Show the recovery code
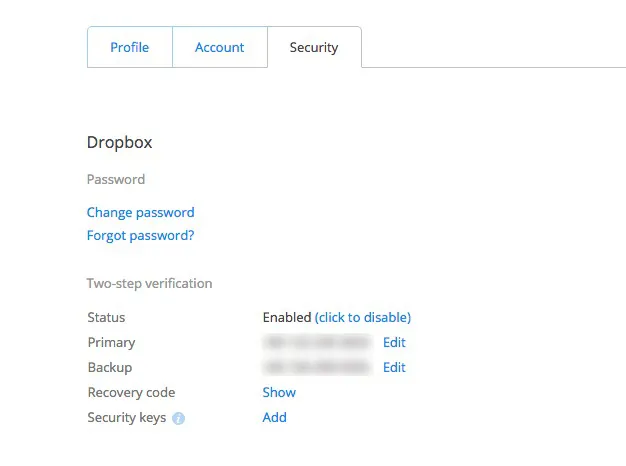The image size is (626, 466). [x=279, y=392]
